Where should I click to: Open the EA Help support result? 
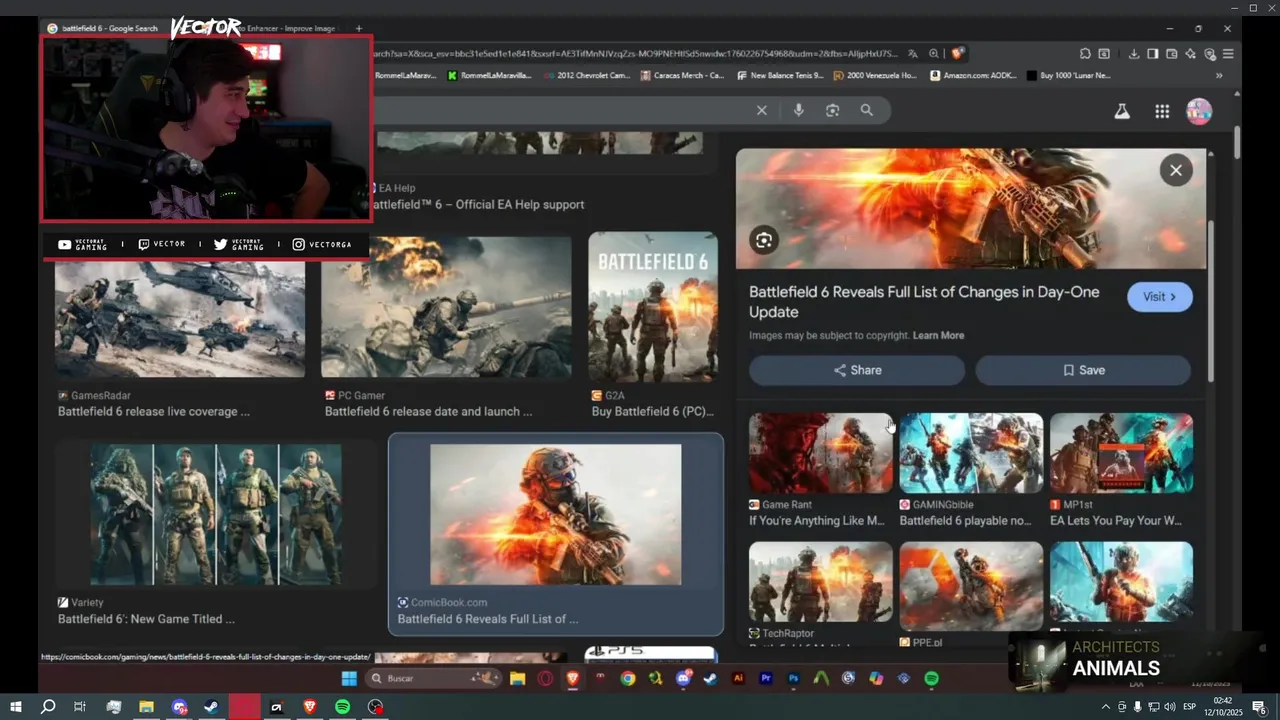(480, 204)
